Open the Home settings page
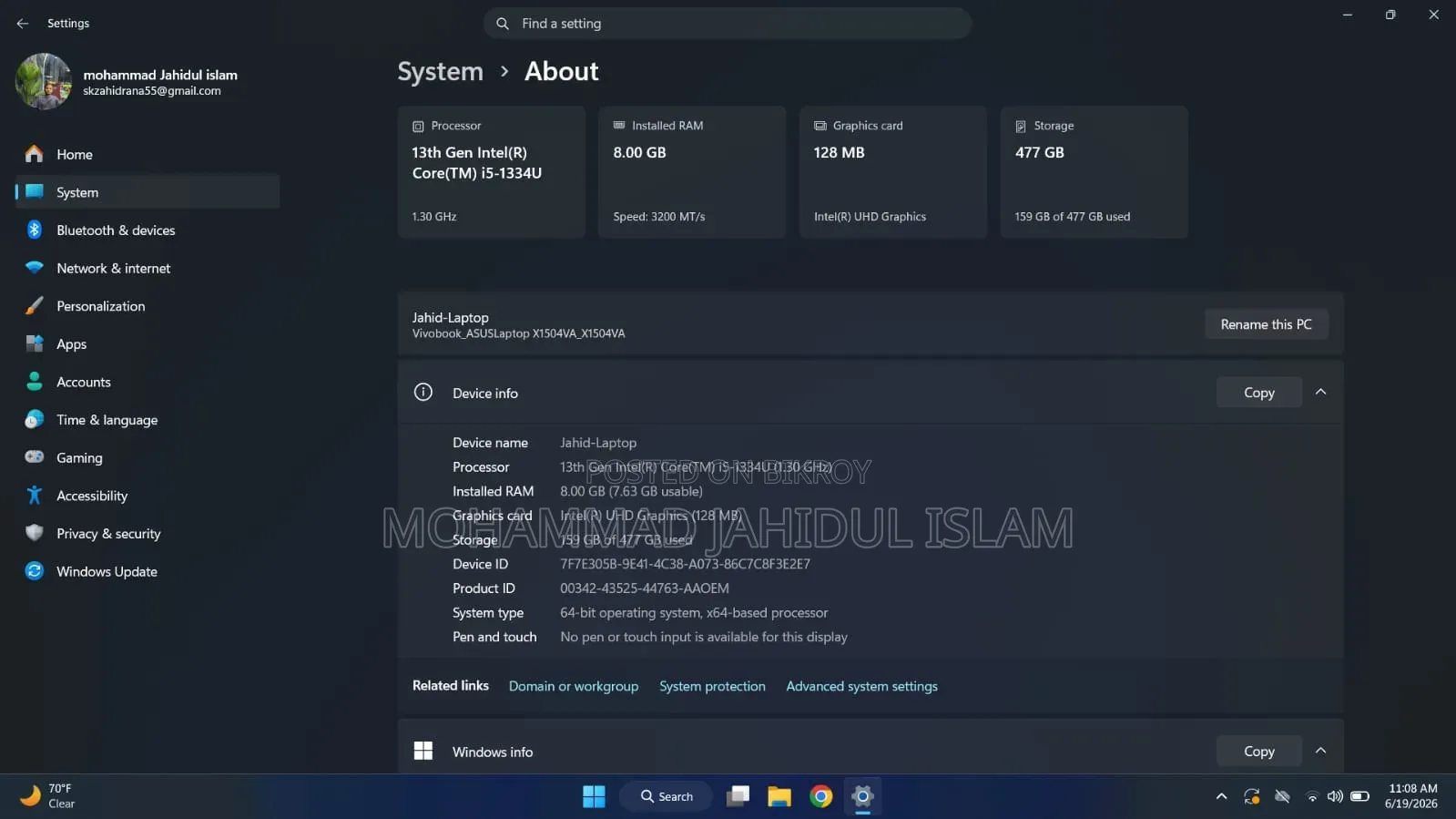The height and width of the screenshot is (819, 1456). tap(148, 154)
